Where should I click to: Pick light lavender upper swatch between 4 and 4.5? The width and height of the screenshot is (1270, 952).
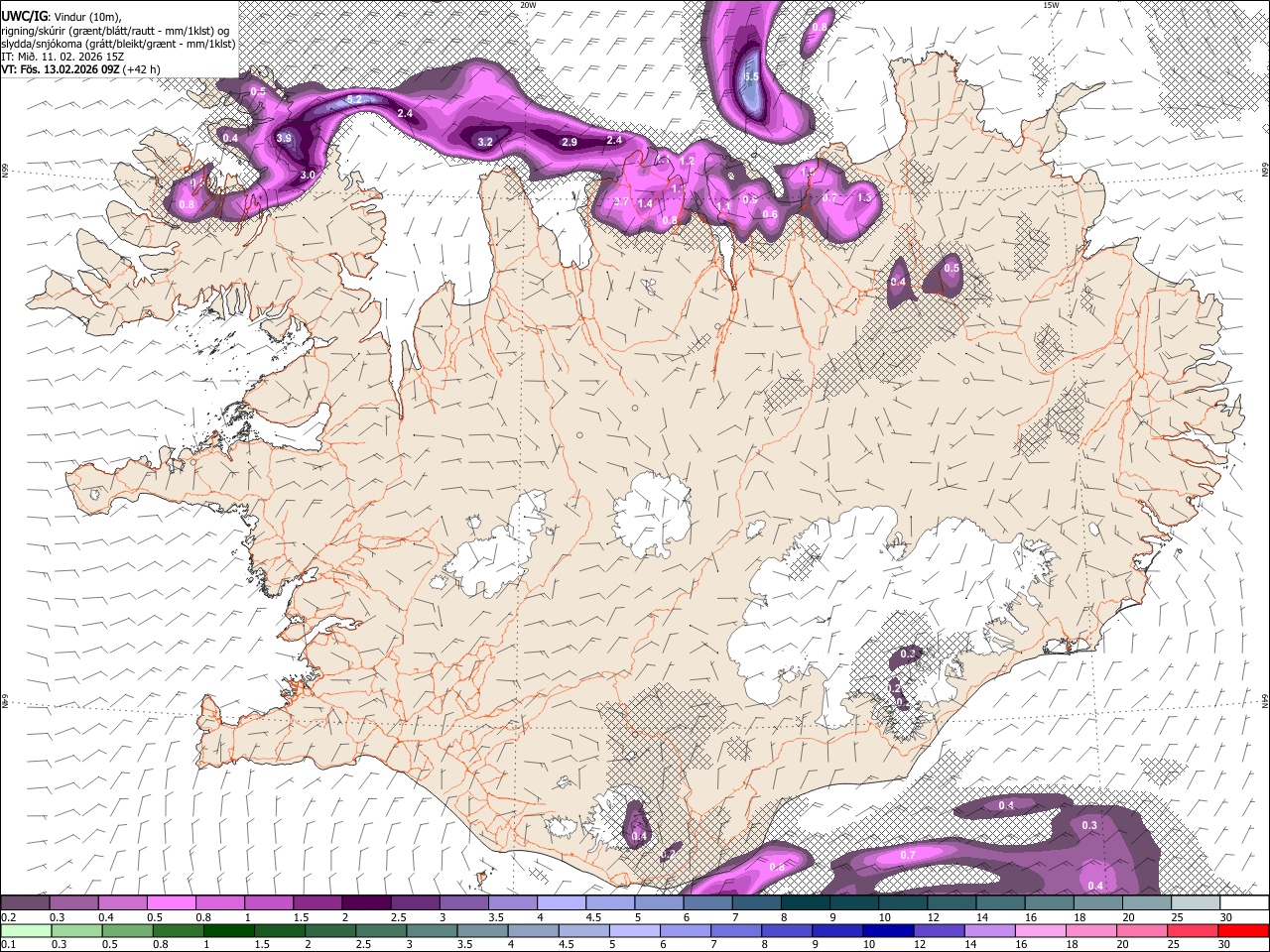tap(562, 903)
